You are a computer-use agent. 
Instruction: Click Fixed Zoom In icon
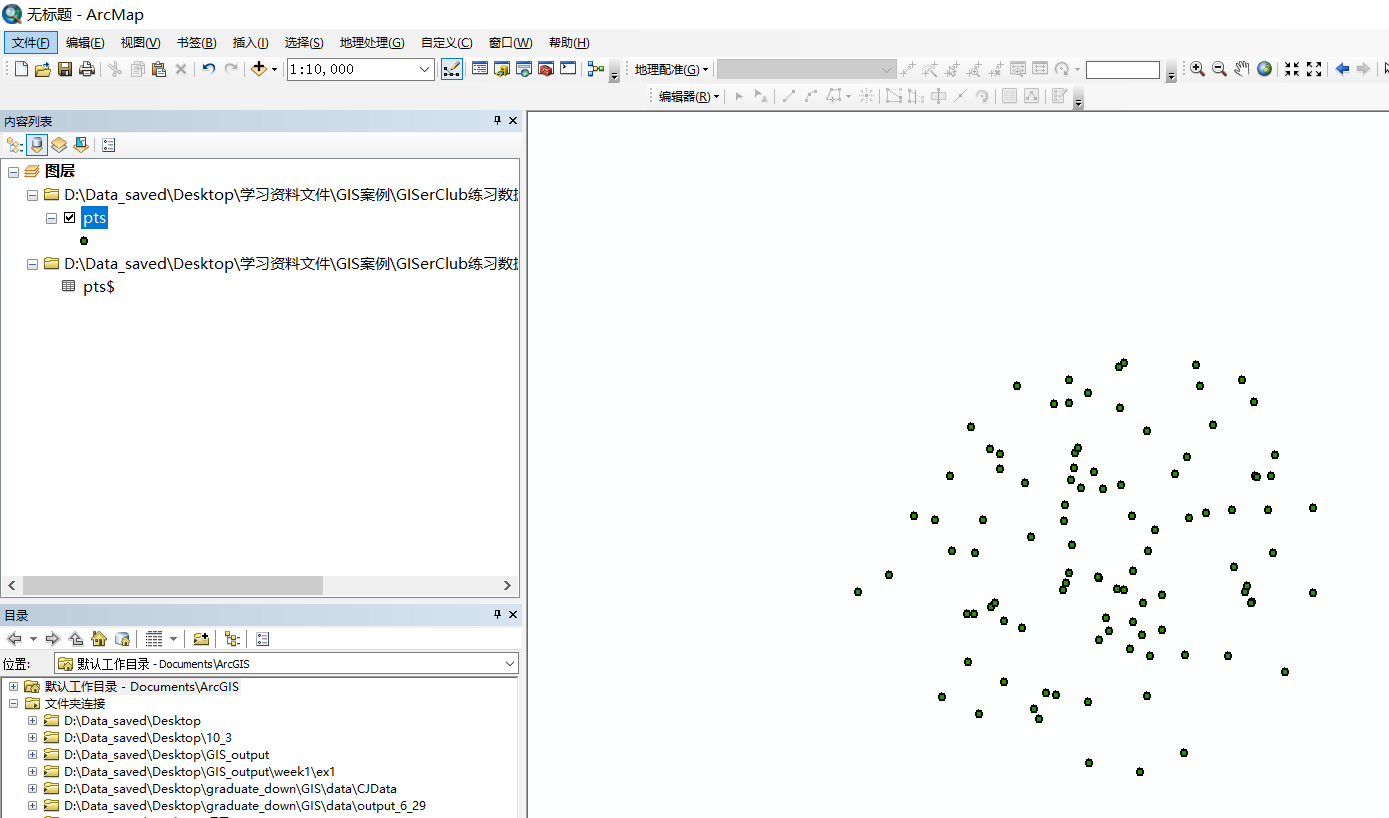tap(1292, 69)
